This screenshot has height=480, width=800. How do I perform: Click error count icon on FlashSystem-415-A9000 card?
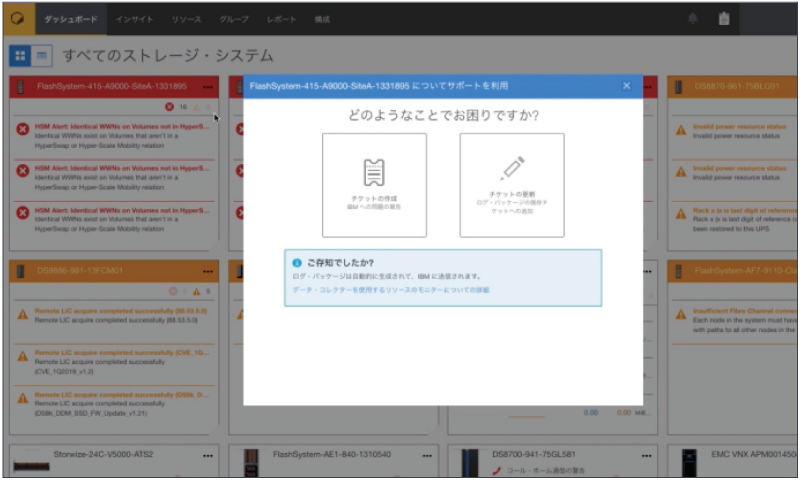pos(169,107)
